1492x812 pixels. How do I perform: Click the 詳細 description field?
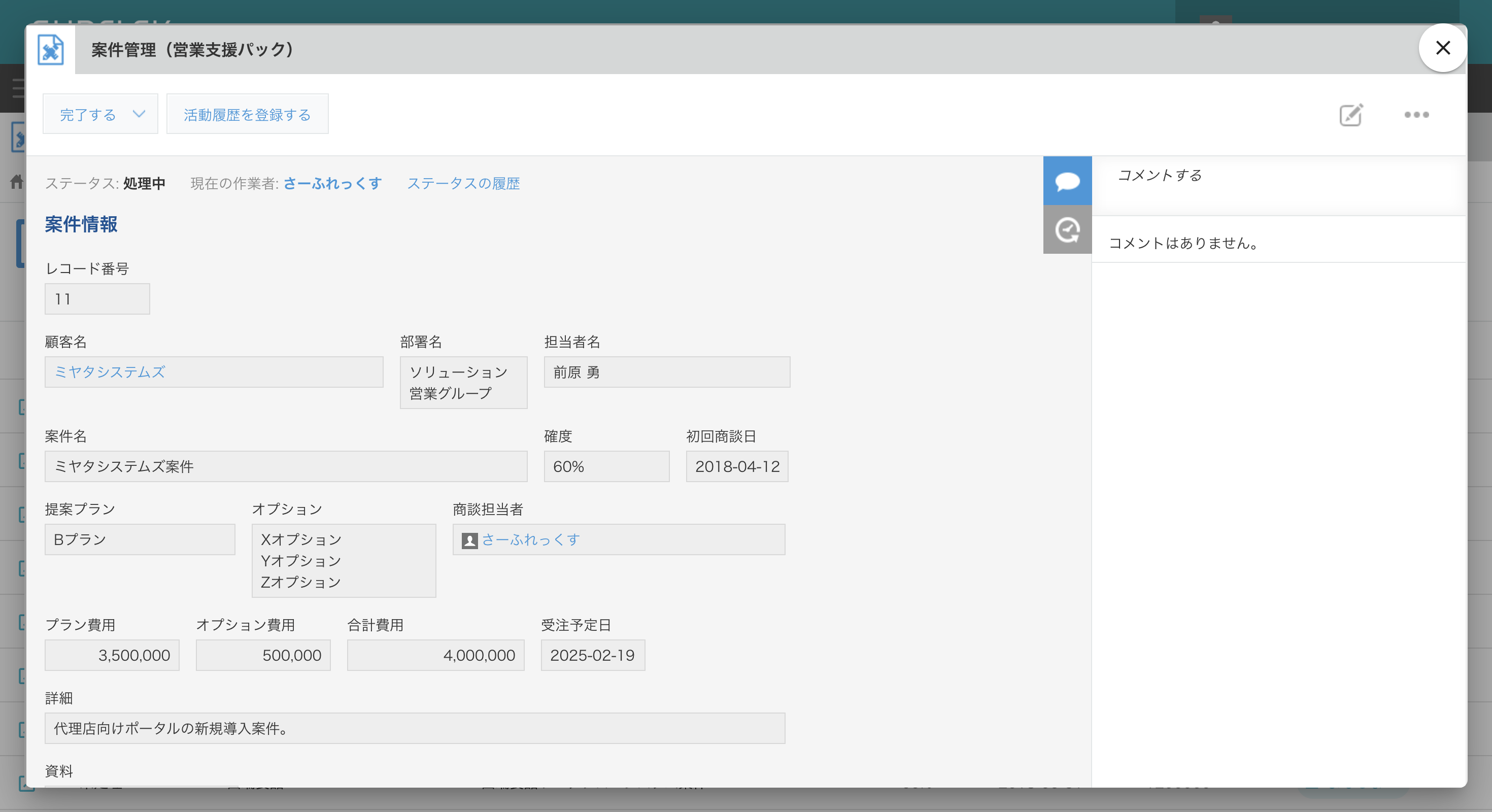[x=414, y=729]
